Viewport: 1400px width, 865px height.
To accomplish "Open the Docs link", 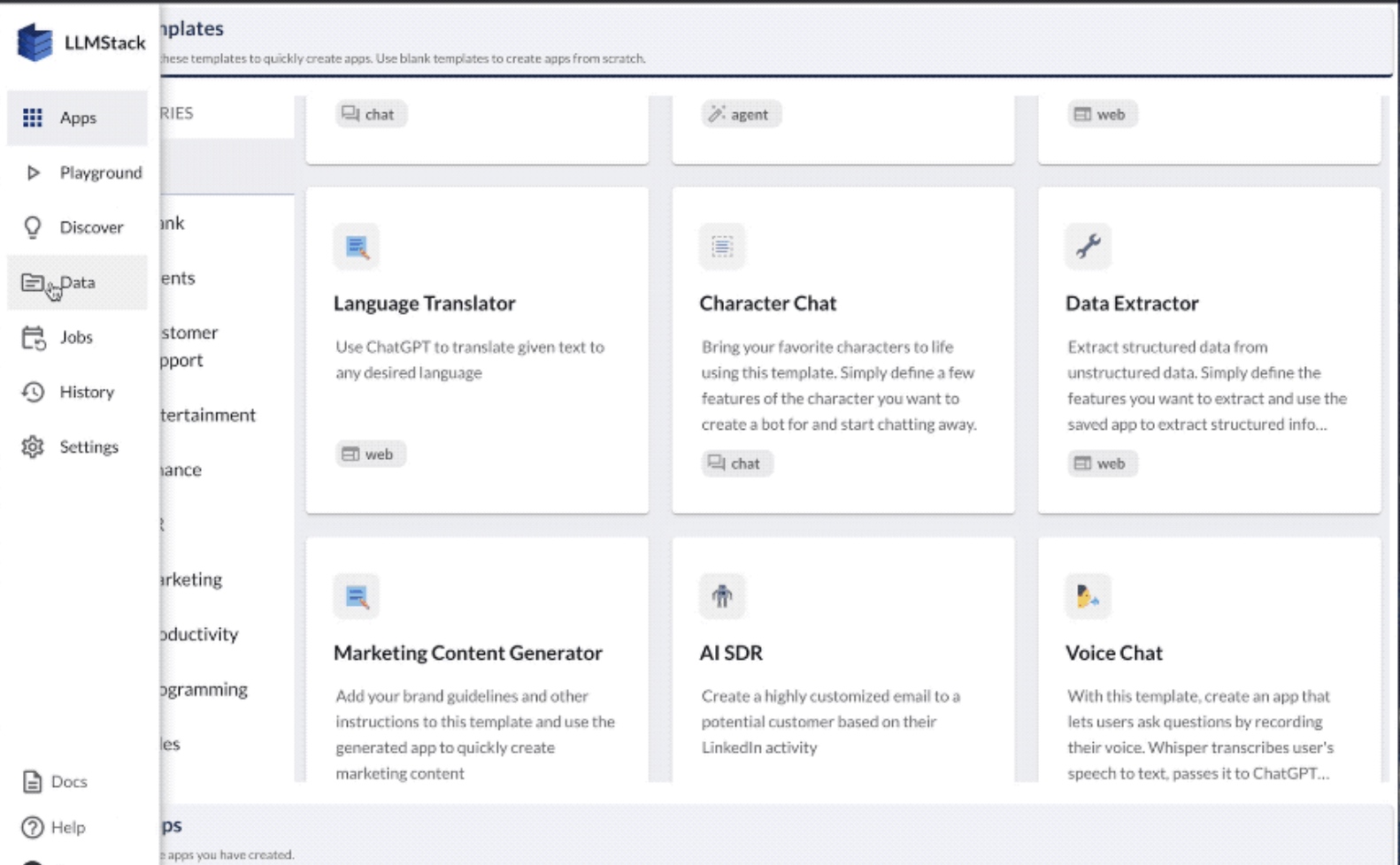I will pos(69,782).
